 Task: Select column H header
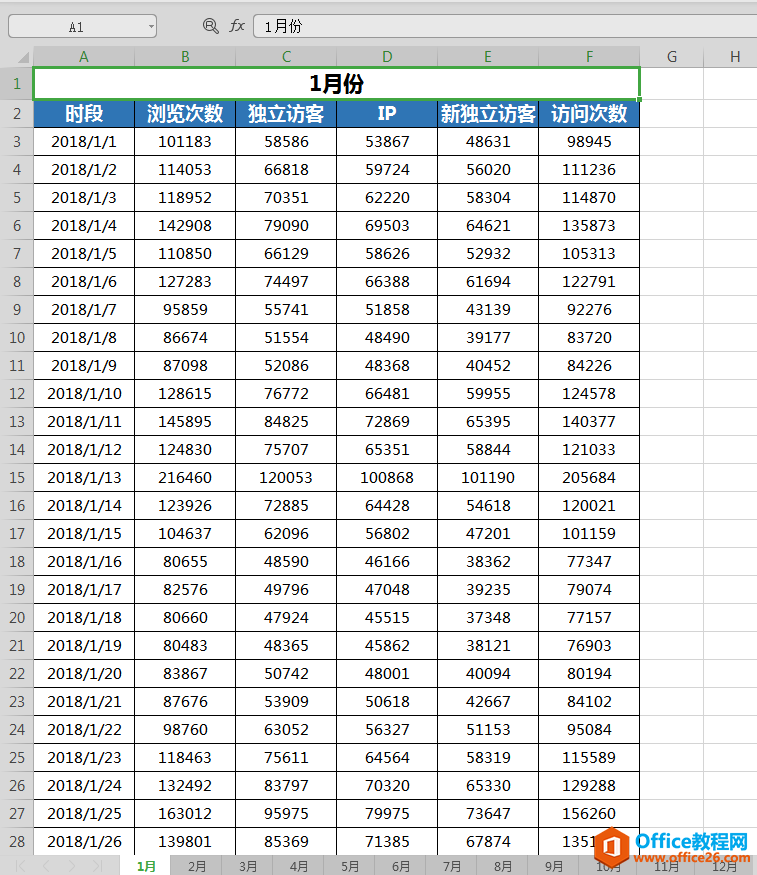click(731, 57)
